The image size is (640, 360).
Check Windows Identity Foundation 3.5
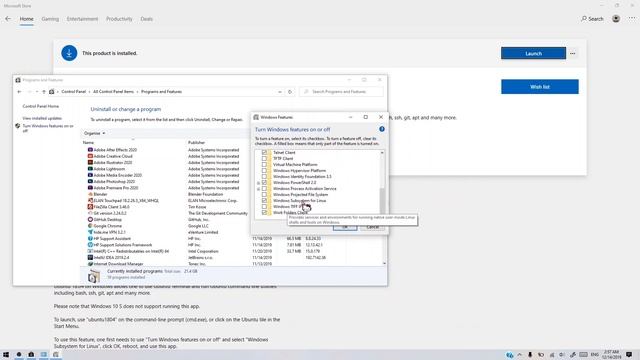[264, 176]
